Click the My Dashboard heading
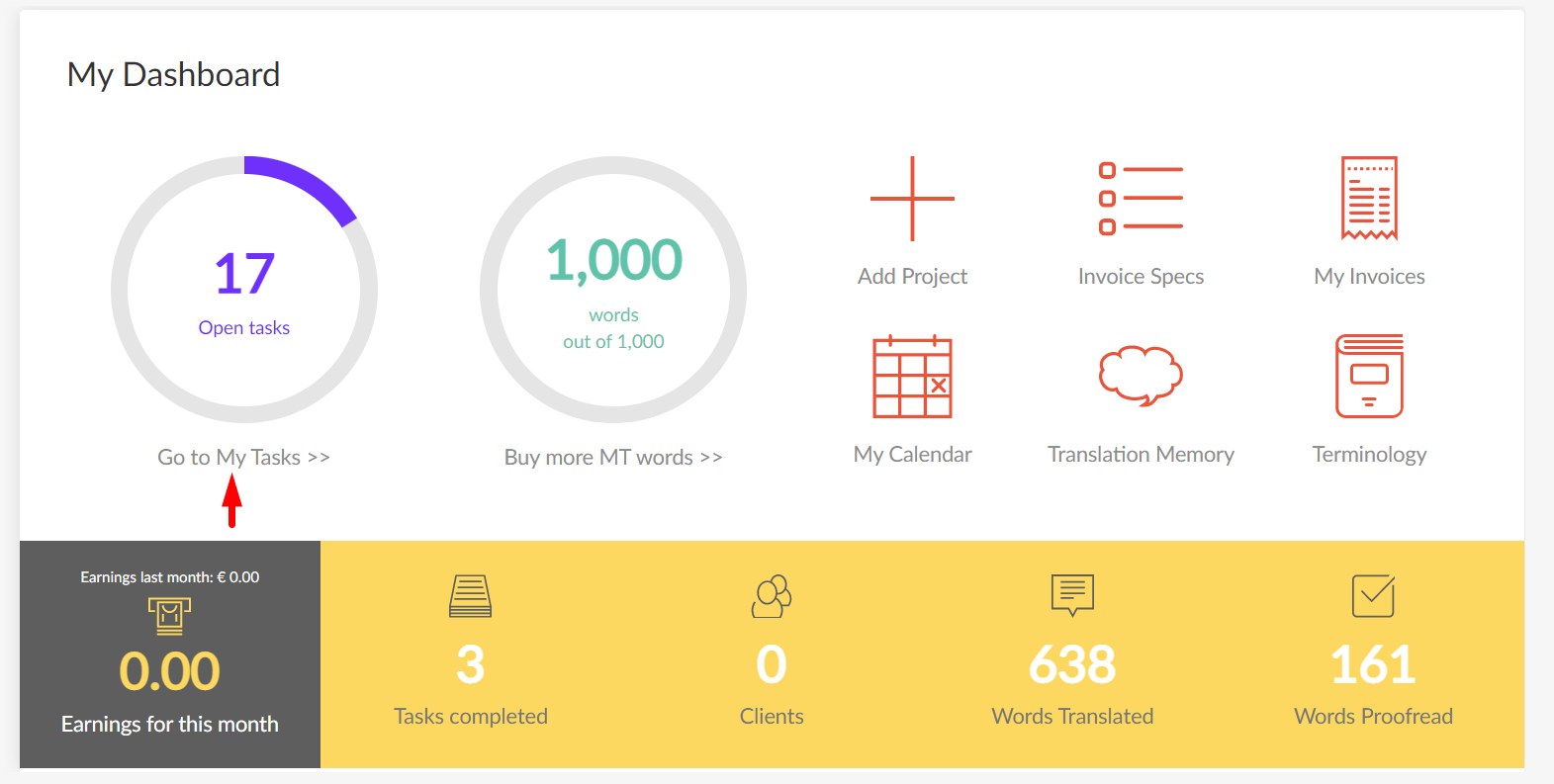 (174, 75)
